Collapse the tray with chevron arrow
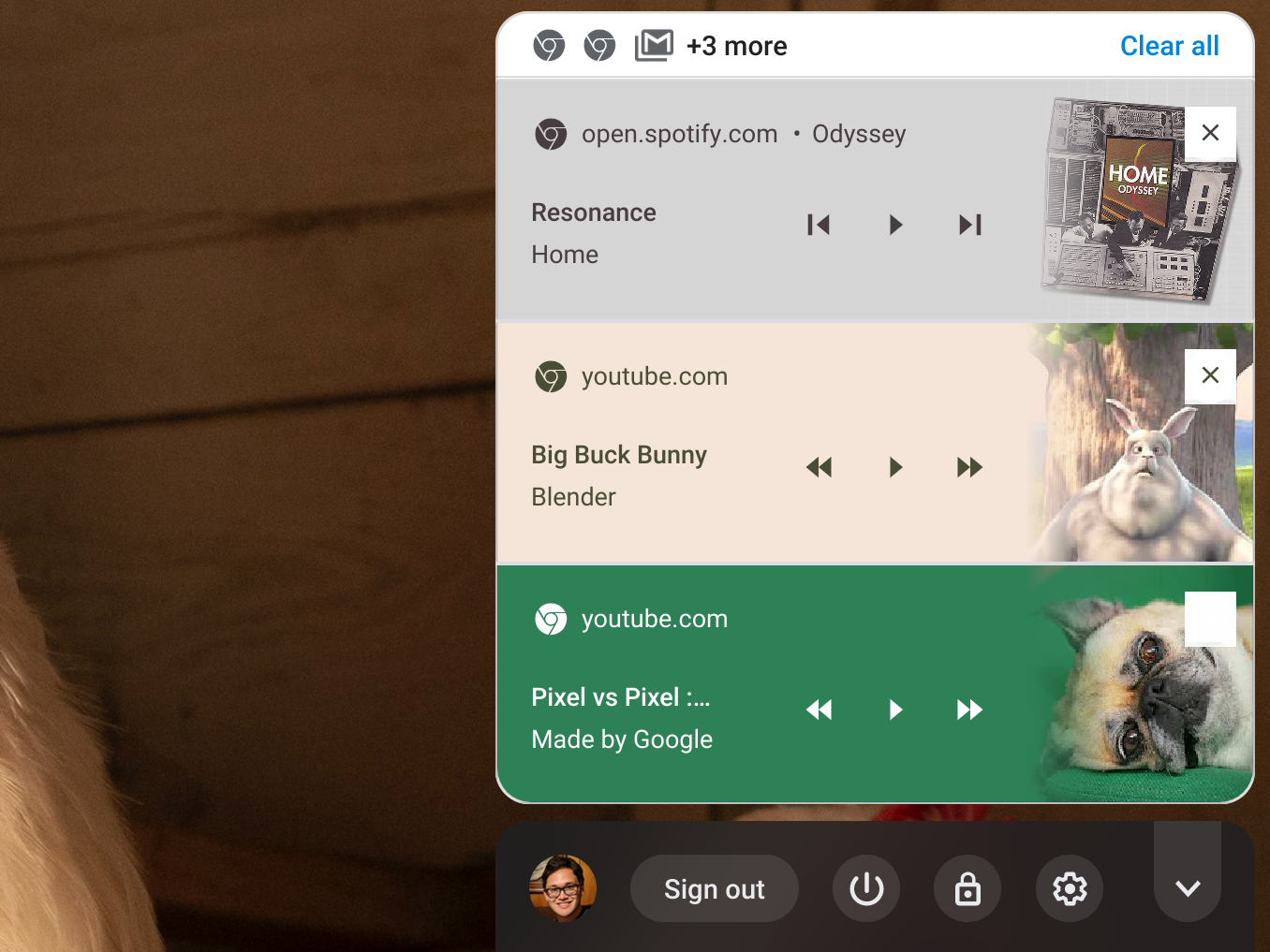The image size is (1270, 952). coord(1188,888)
